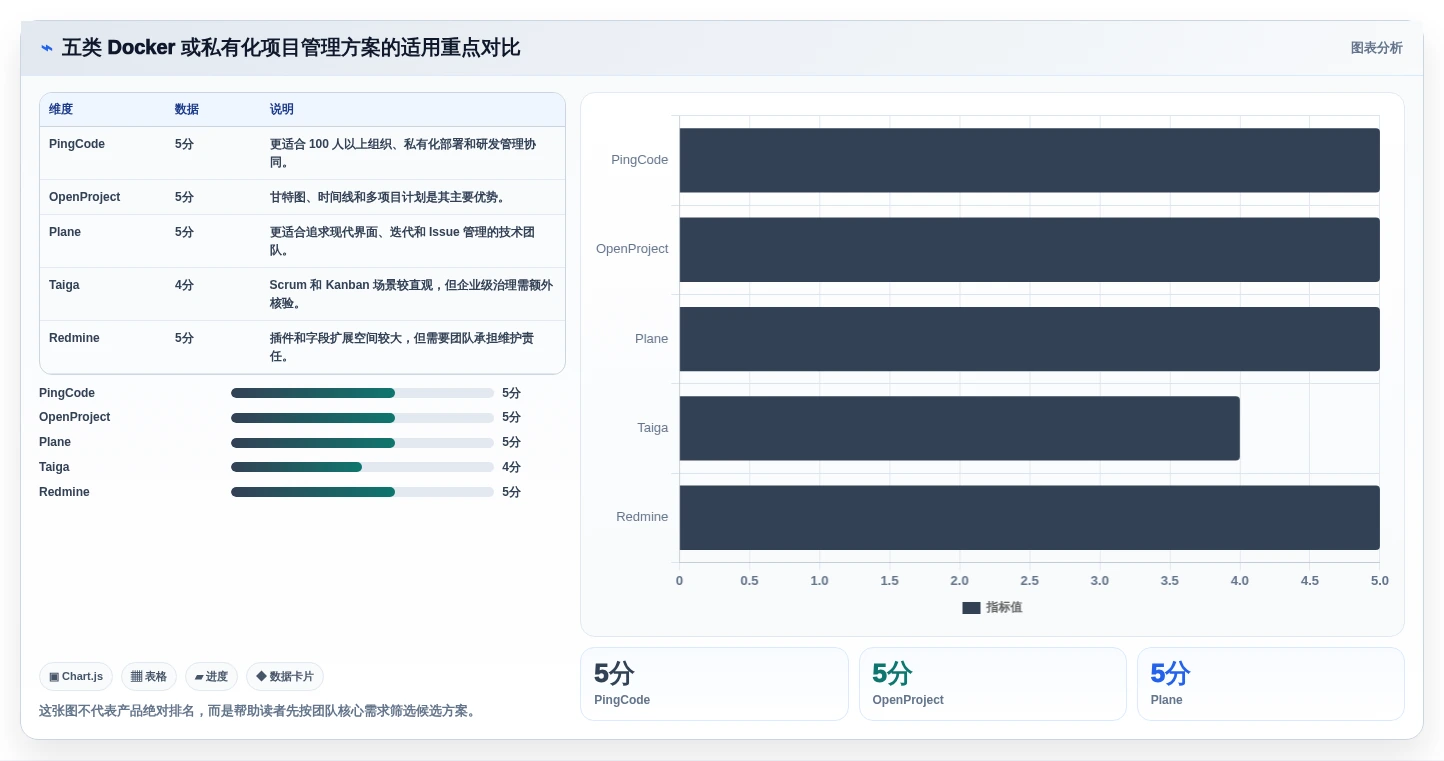Click the Taiga bar in the chart
Viewport: 1444px width, 761px height.
(959, 428)
